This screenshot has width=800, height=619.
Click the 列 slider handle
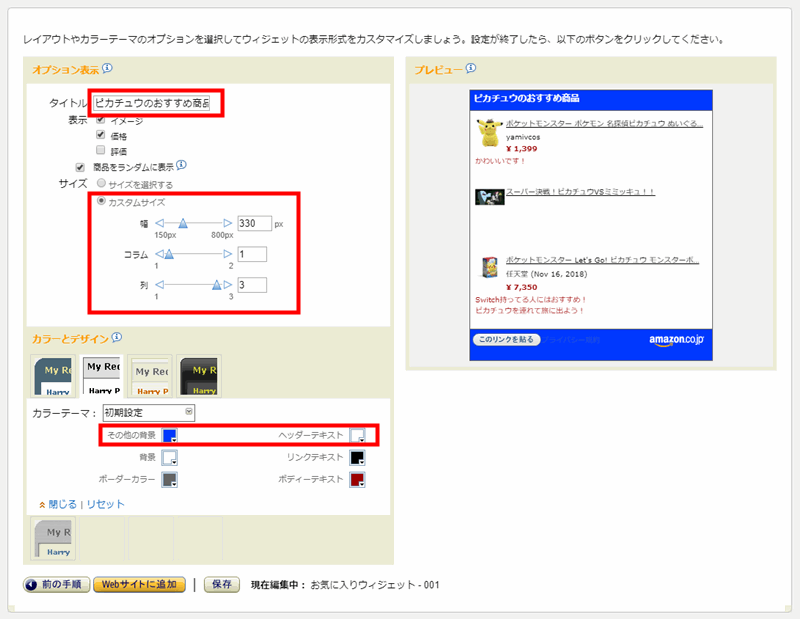pos(217,284)
